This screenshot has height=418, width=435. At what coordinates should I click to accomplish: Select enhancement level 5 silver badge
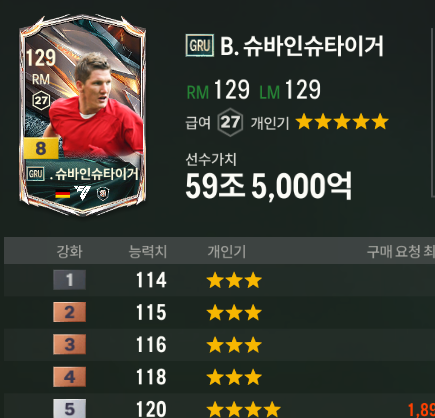[x=69, y=409]
